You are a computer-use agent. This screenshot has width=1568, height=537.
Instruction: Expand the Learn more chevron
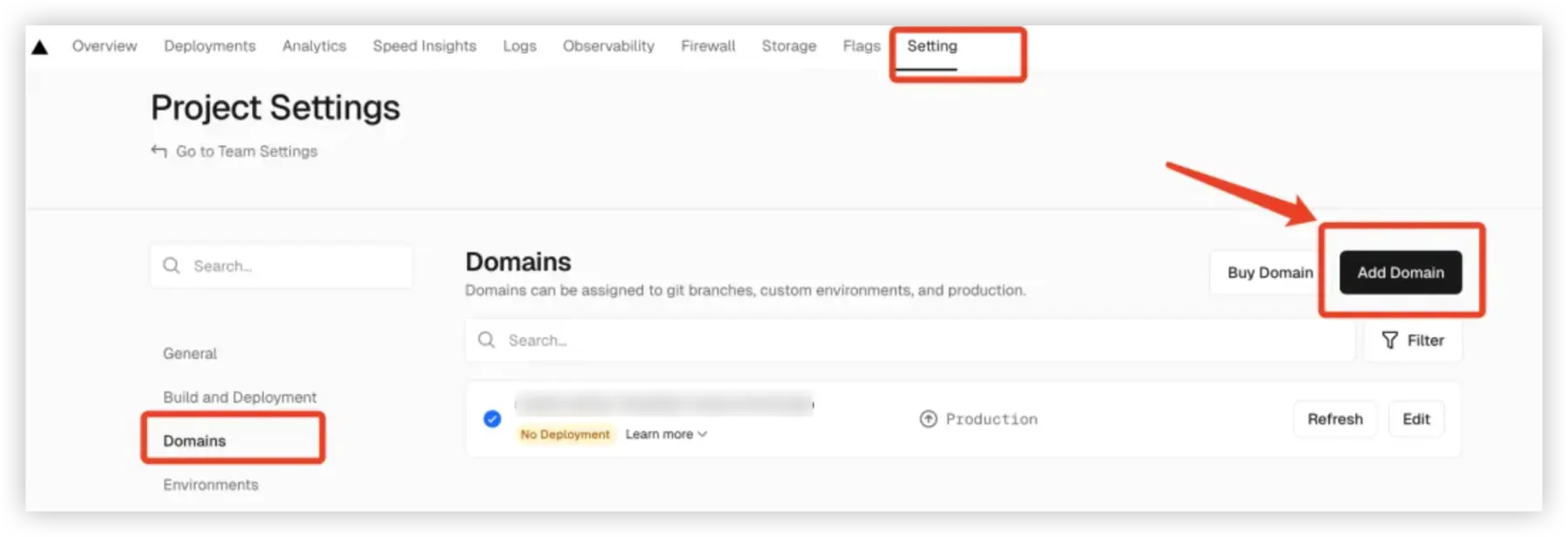(x=702, y=434)
